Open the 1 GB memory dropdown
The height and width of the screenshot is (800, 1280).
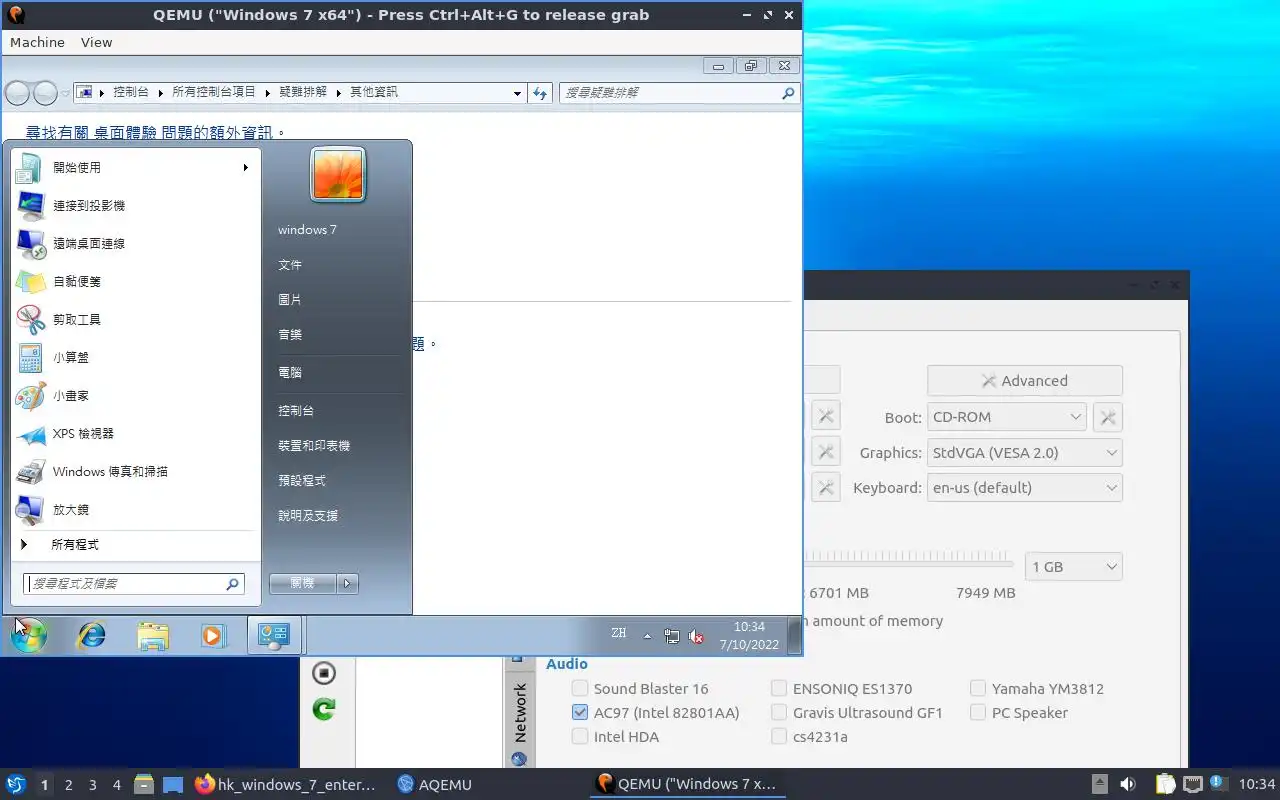click(x=1074, y=567)
